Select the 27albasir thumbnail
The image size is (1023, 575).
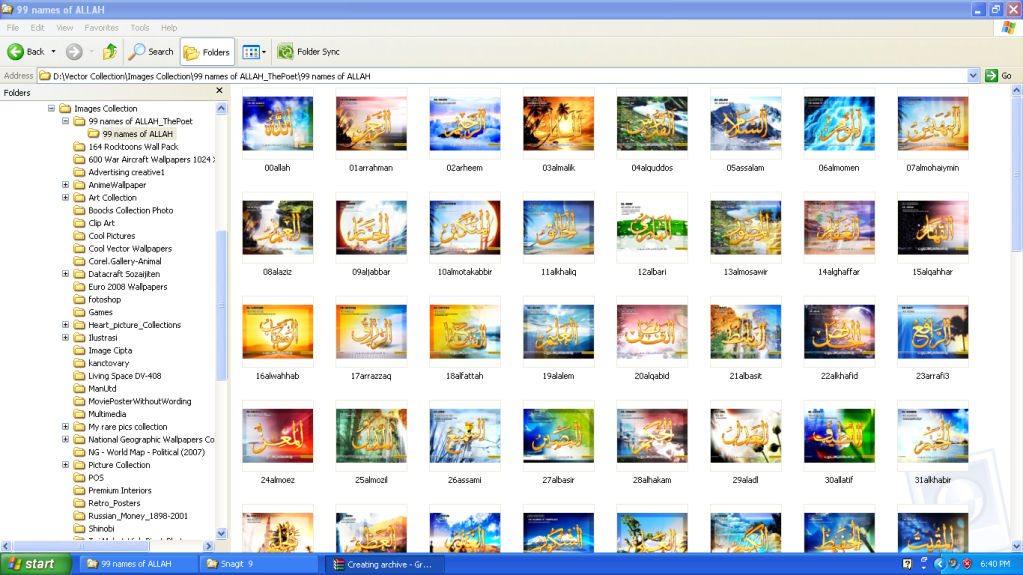coord(558,435)
